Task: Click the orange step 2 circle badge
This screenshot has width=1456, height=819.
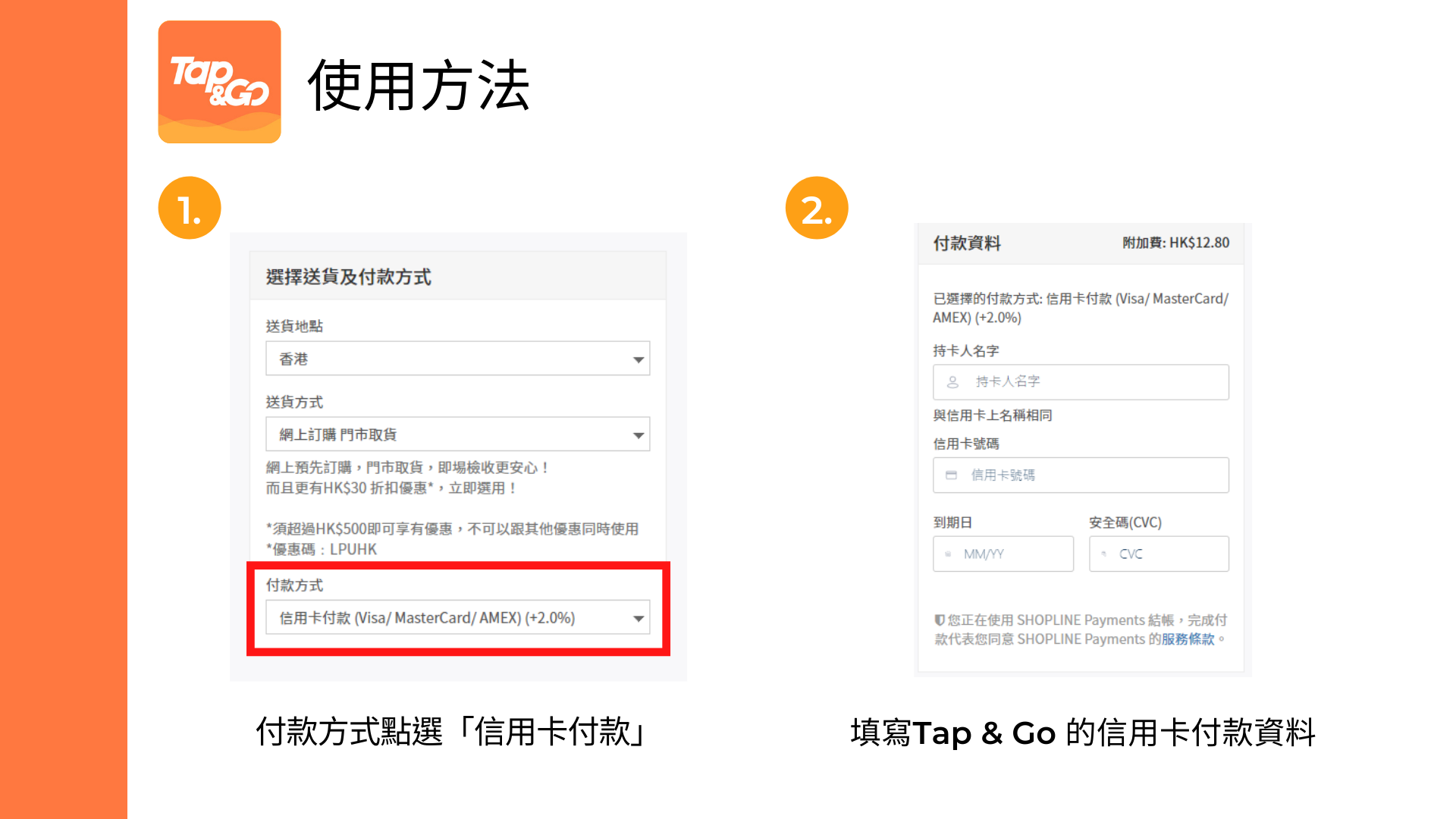Action: pos(817,209)
